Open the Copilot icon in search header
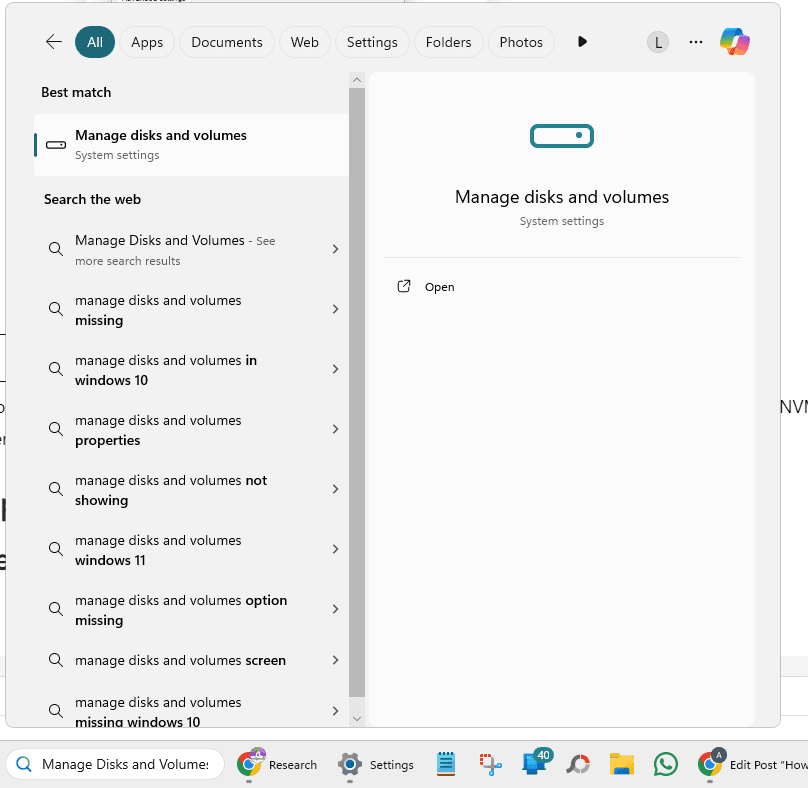 734,42
